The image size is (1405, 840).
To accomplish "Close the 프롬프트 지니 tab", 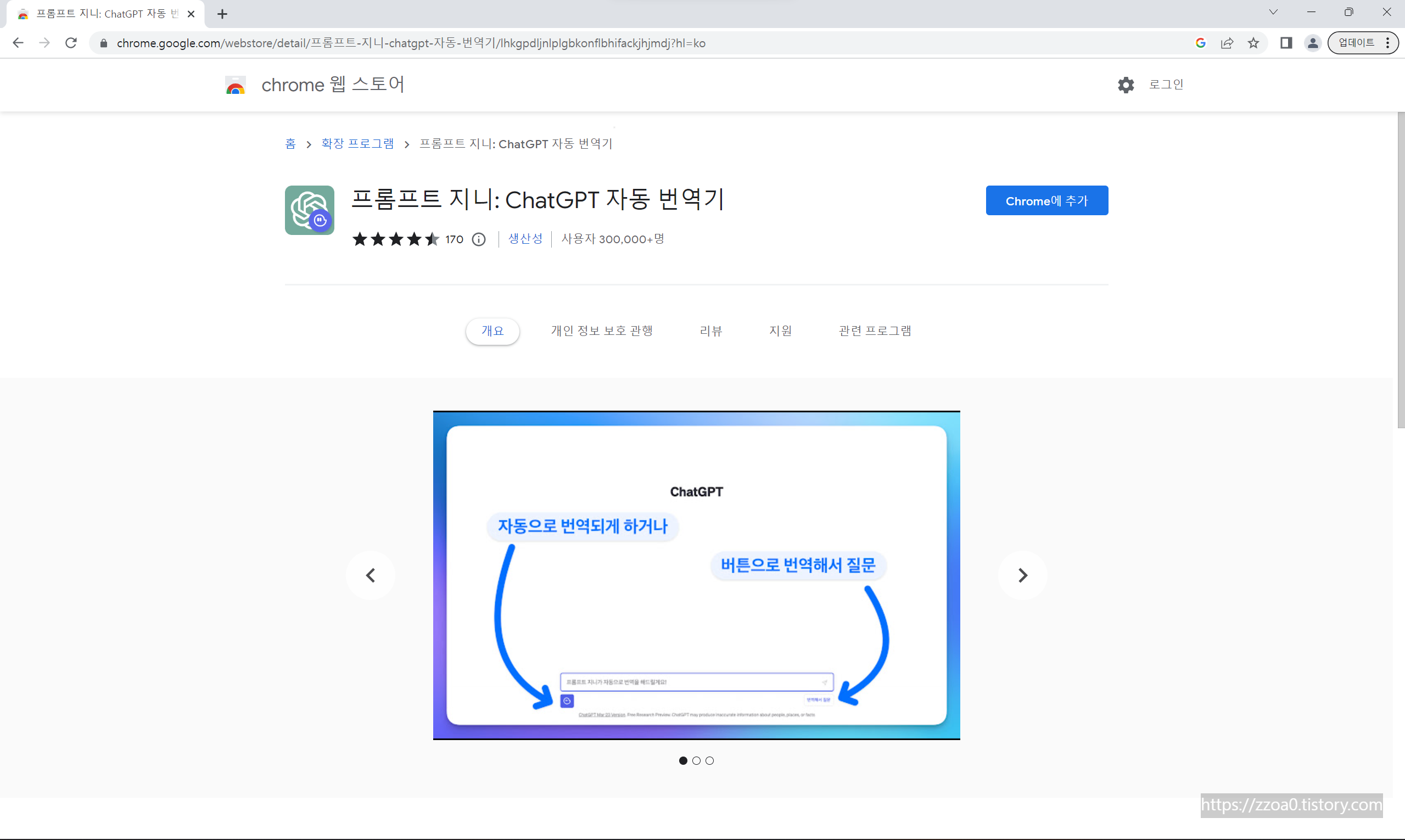I will point(191,14).
